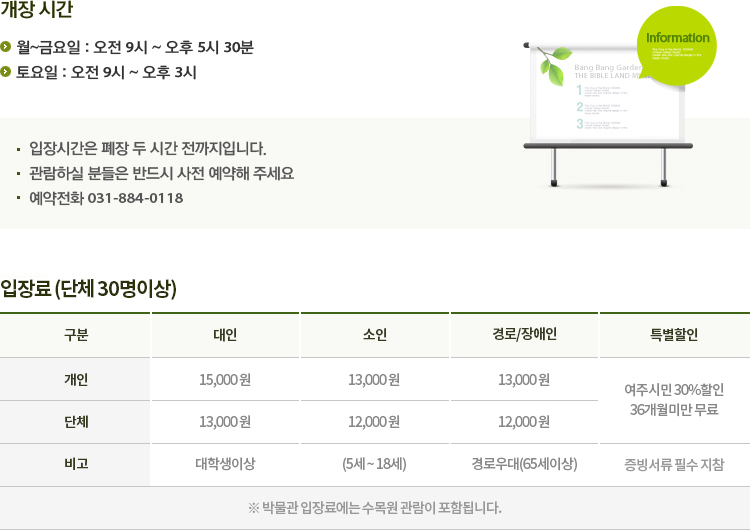Viewport: 750px width, 530px height.
Task: Click the 증빙서류 필수 지참 note cell
Action: point(674,465)
